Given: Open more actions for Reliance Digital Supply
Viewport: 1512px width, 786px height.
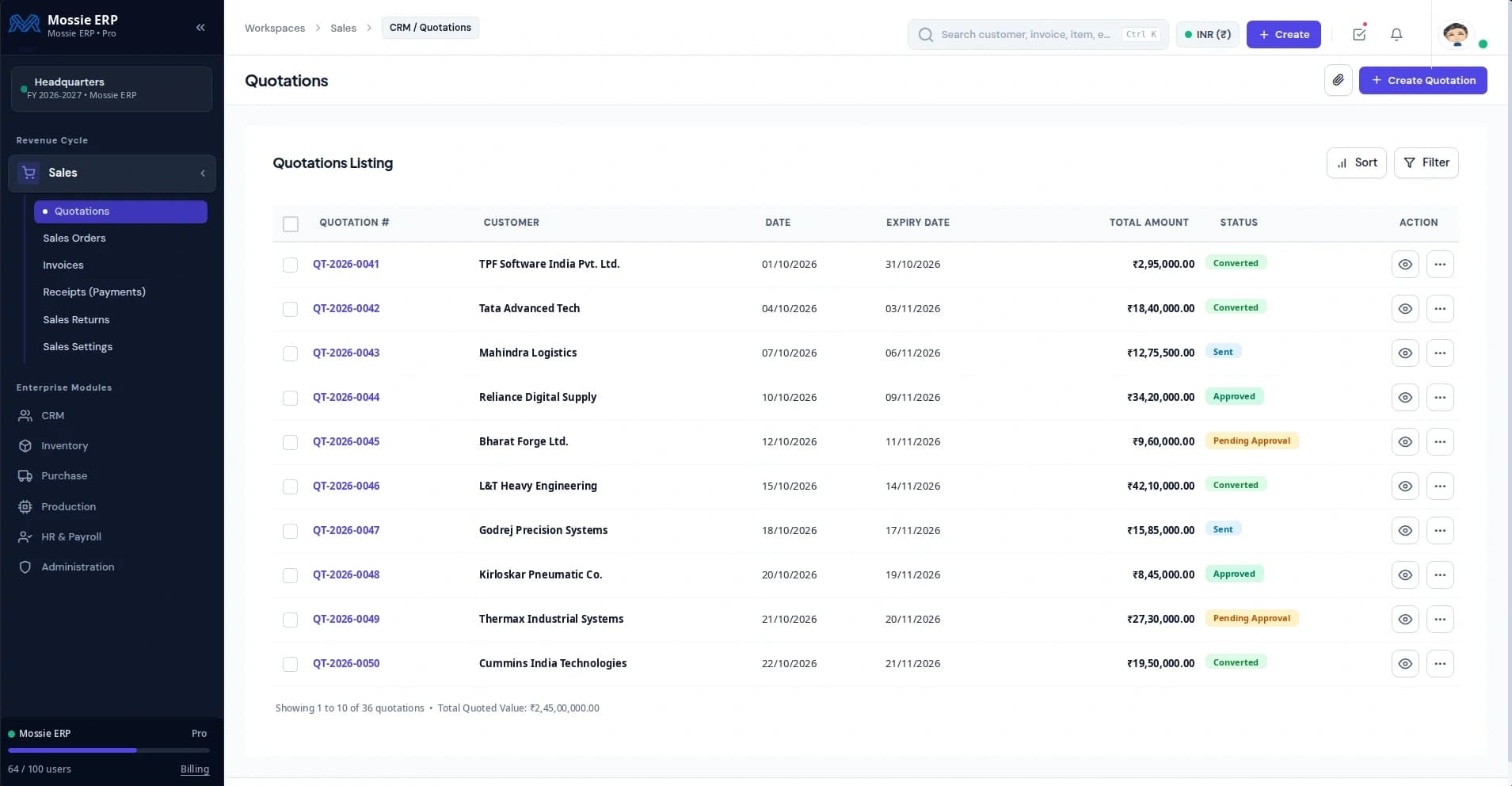Looking at the screenshot, I should pos(1440,397).
